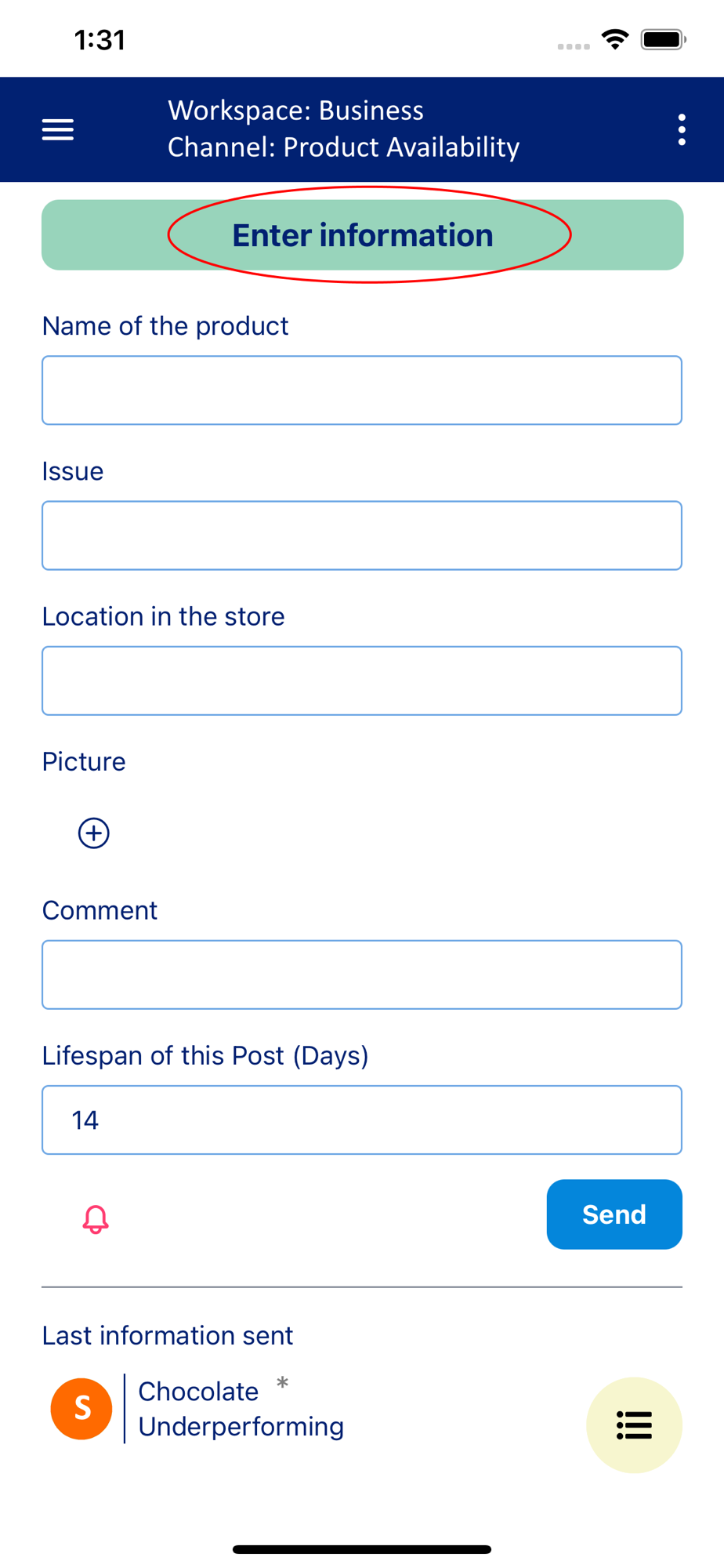The height and width of the screenshot is (1568, 724).
Task: Tap the orange S user avatar
Action: (81, 1409)
